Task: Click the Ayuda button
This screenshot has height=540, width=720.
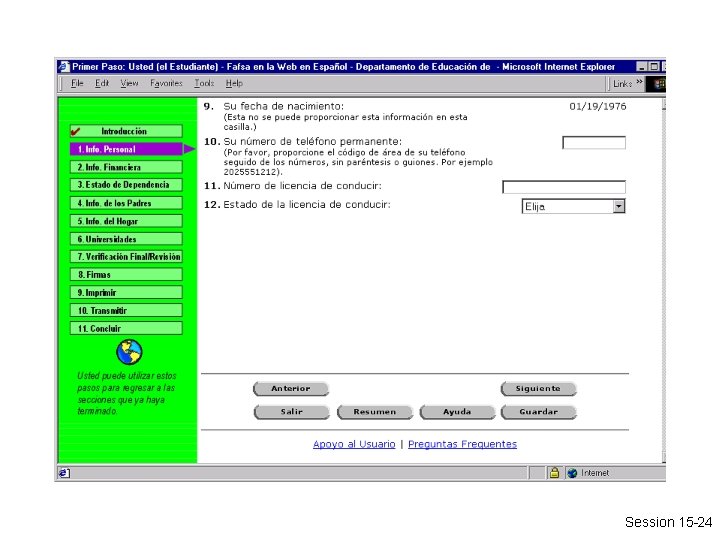Action: (457, 412)
